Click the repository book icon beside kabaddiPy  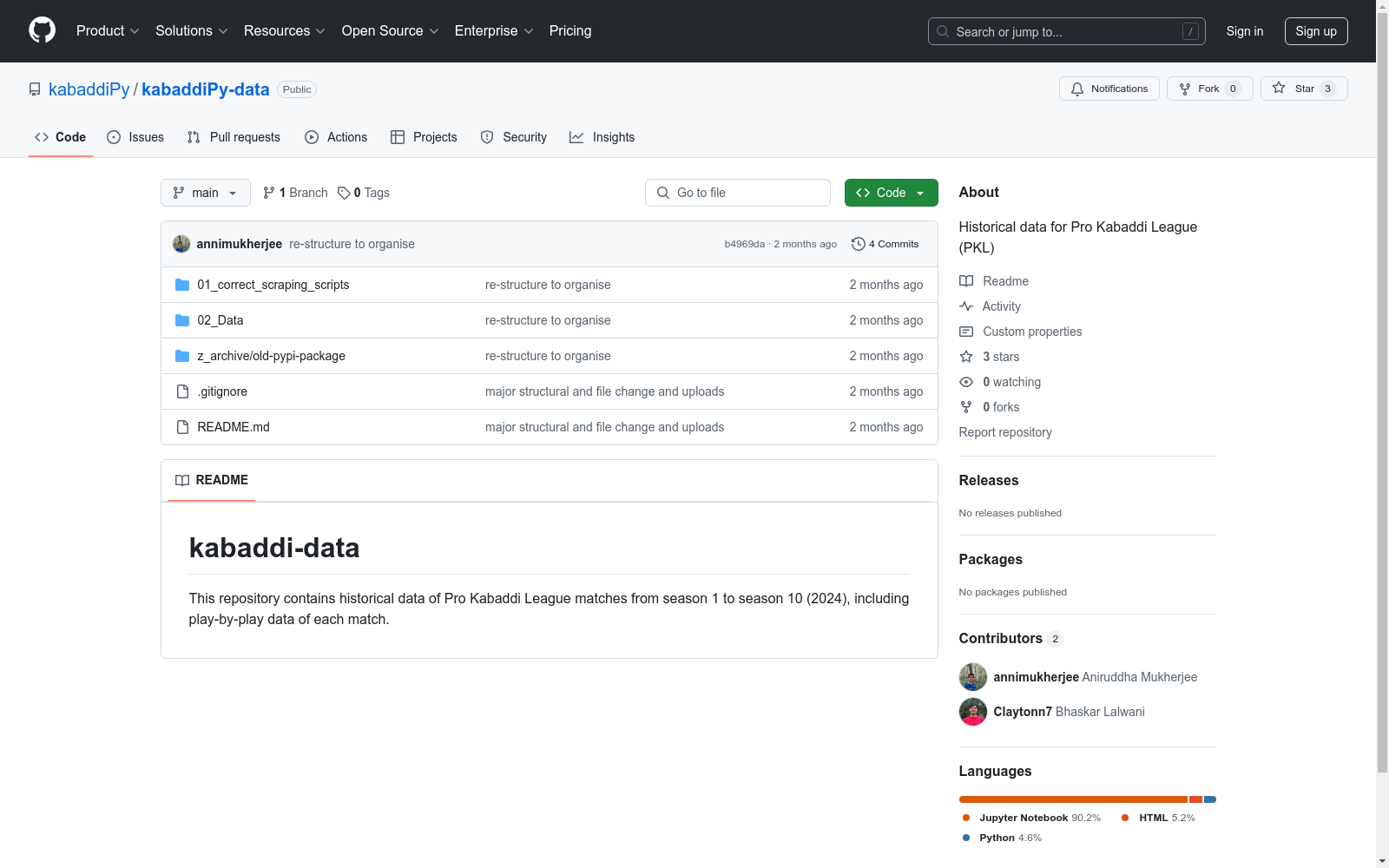point(35,89)
